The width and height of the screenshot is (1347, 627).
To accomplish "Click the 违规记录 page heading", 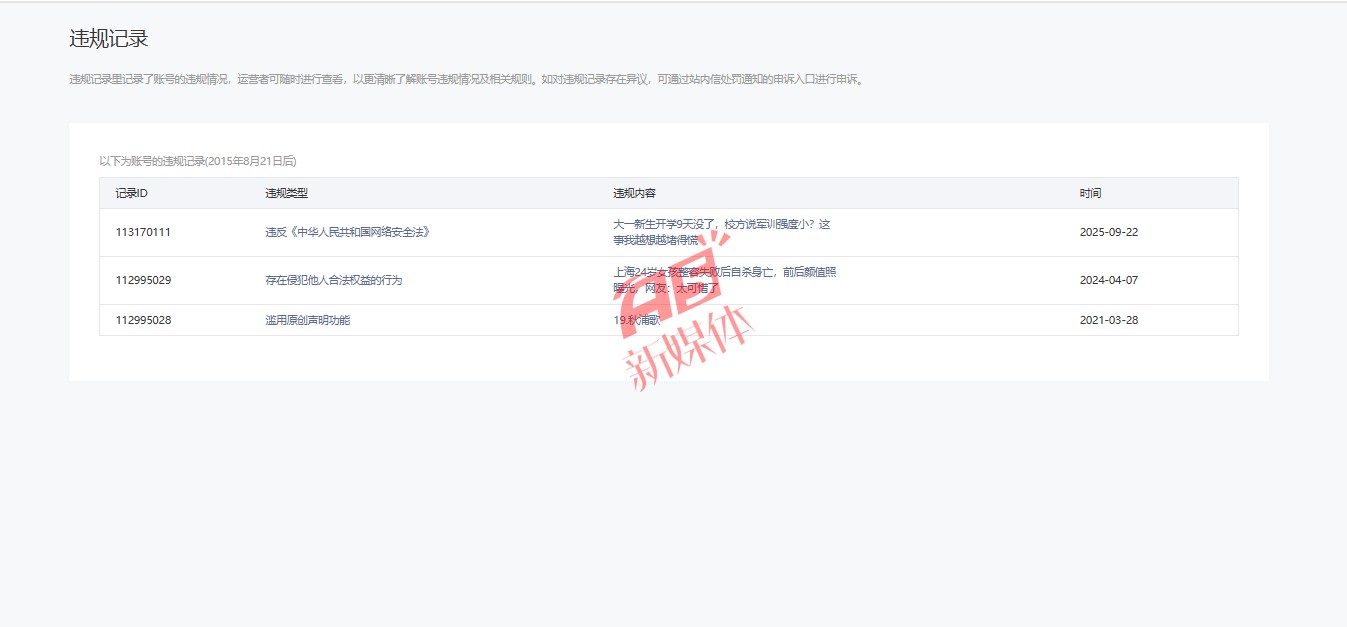I will click(109, 39).
